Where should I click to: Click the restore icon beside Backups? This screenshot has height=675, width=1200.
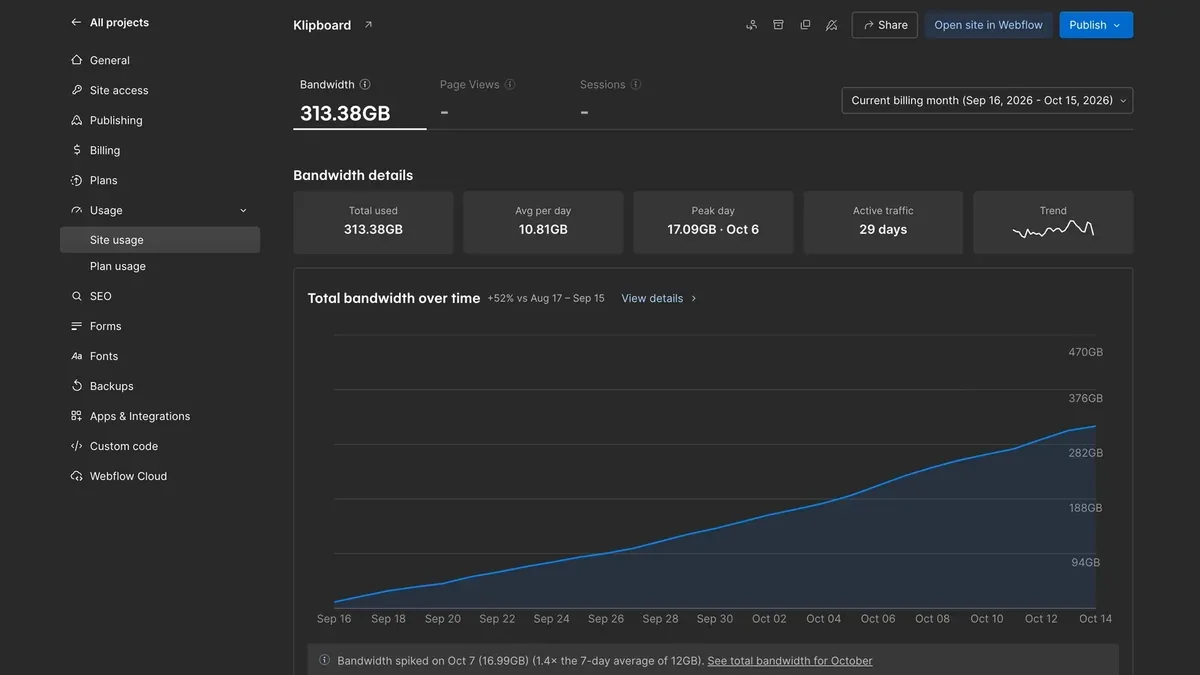point(77,386)
